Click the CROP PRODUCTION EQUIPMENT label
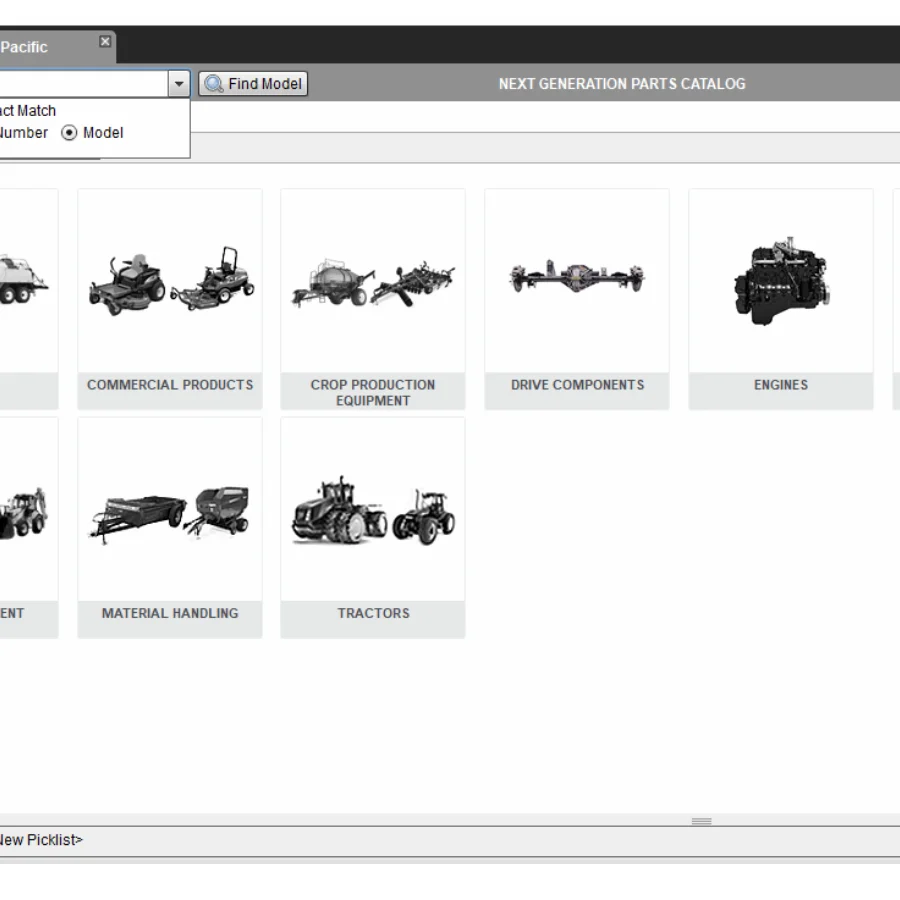Image resolution: width=900 pixels, height=900 pixels. 373,393
